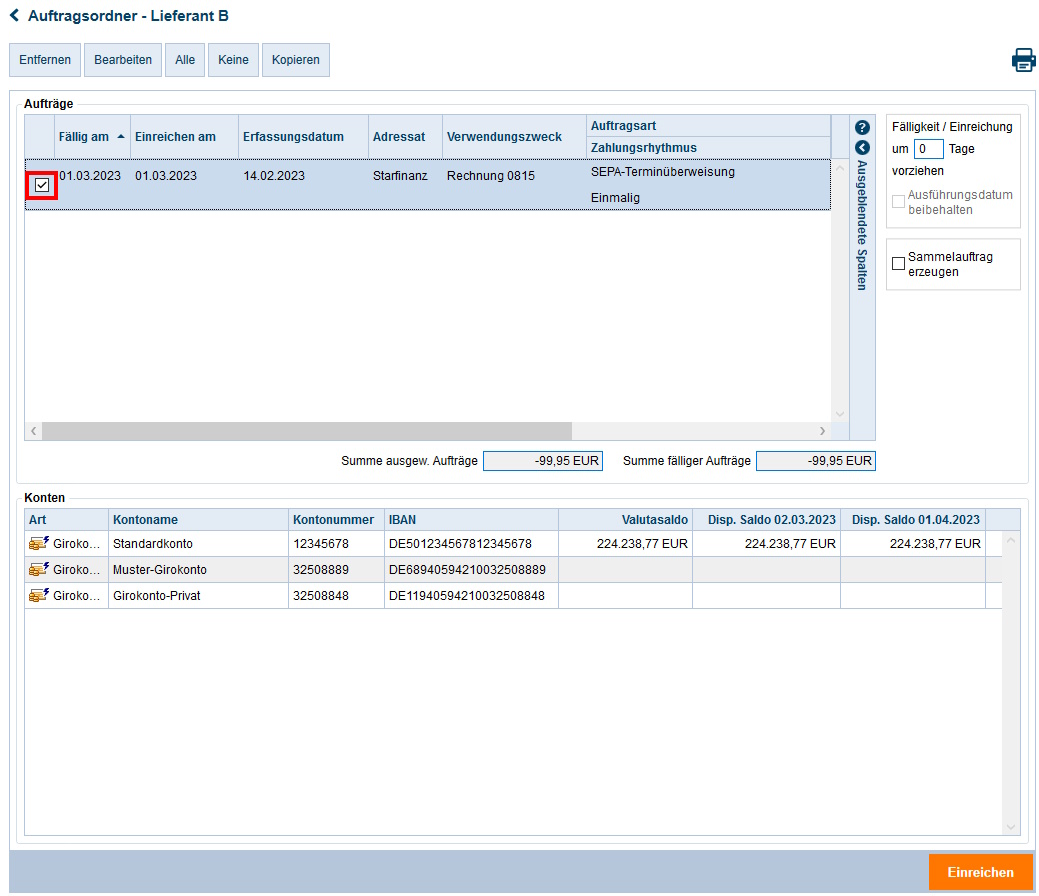The width and height of the screenshot is (1039, 896).
Task: Click the SEPA-Terminüberweisung order type cell
Action: pos(663,172)
